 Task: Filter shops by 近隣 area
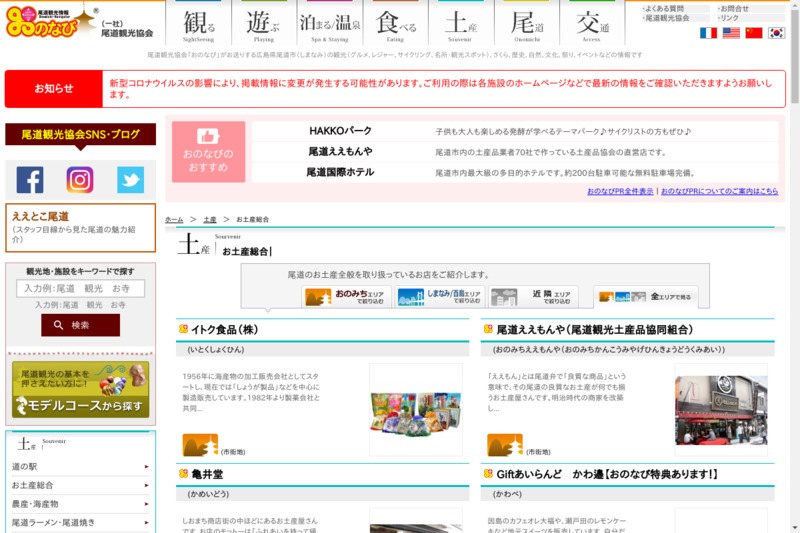coord(533,297)
